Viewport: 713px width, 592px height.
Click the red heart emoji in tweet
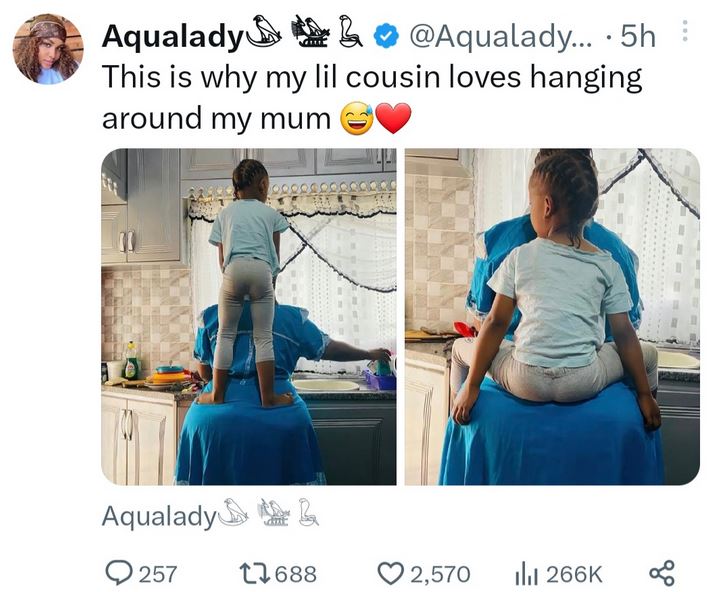tap(393, 118)
